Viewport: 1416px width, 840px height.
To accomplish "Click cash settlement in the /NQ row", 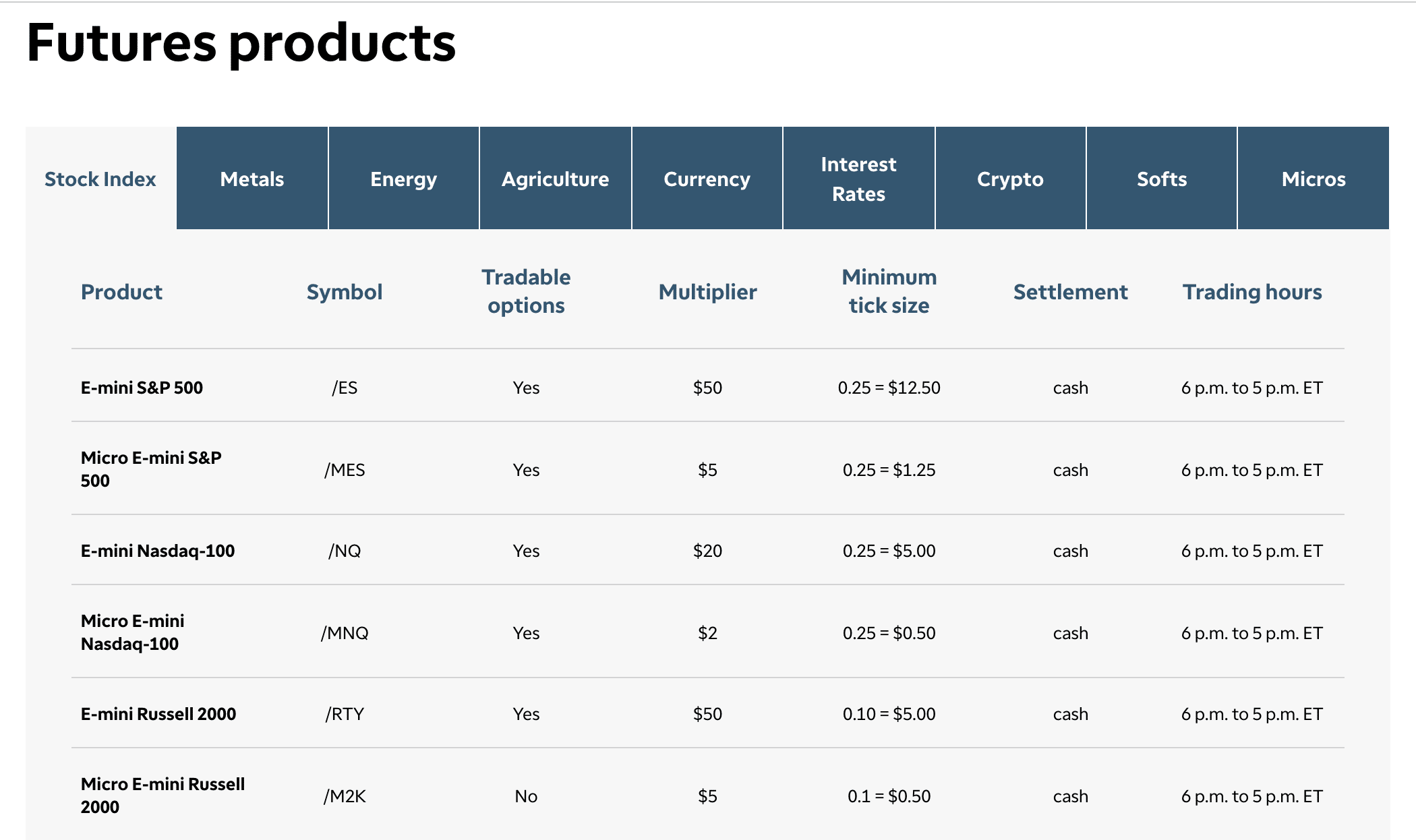I will (x=1071, y=551).
